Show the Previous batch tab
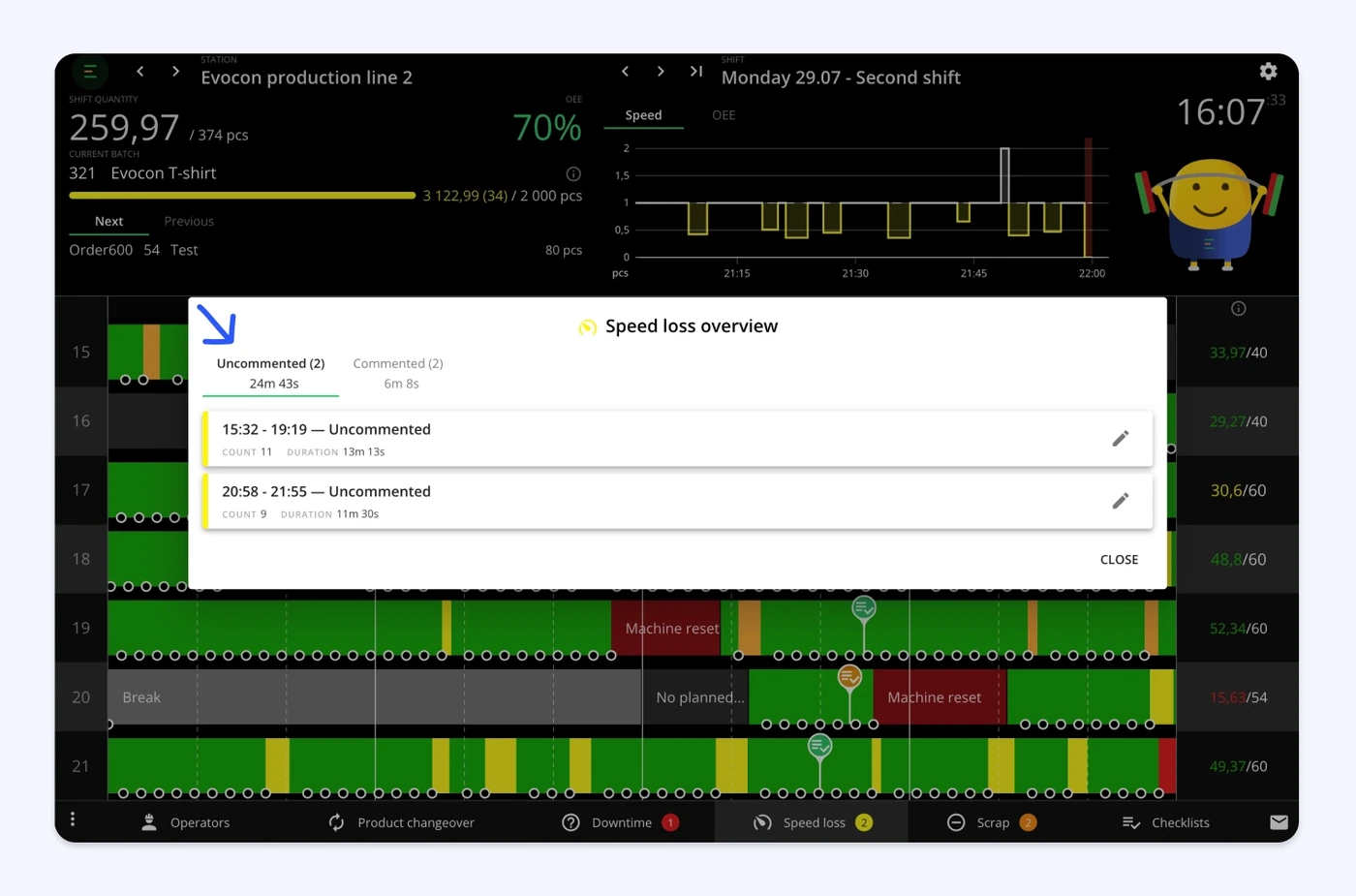Image resolution: width=1356 pixels, height=896 pixels. [x=189, y=222]
